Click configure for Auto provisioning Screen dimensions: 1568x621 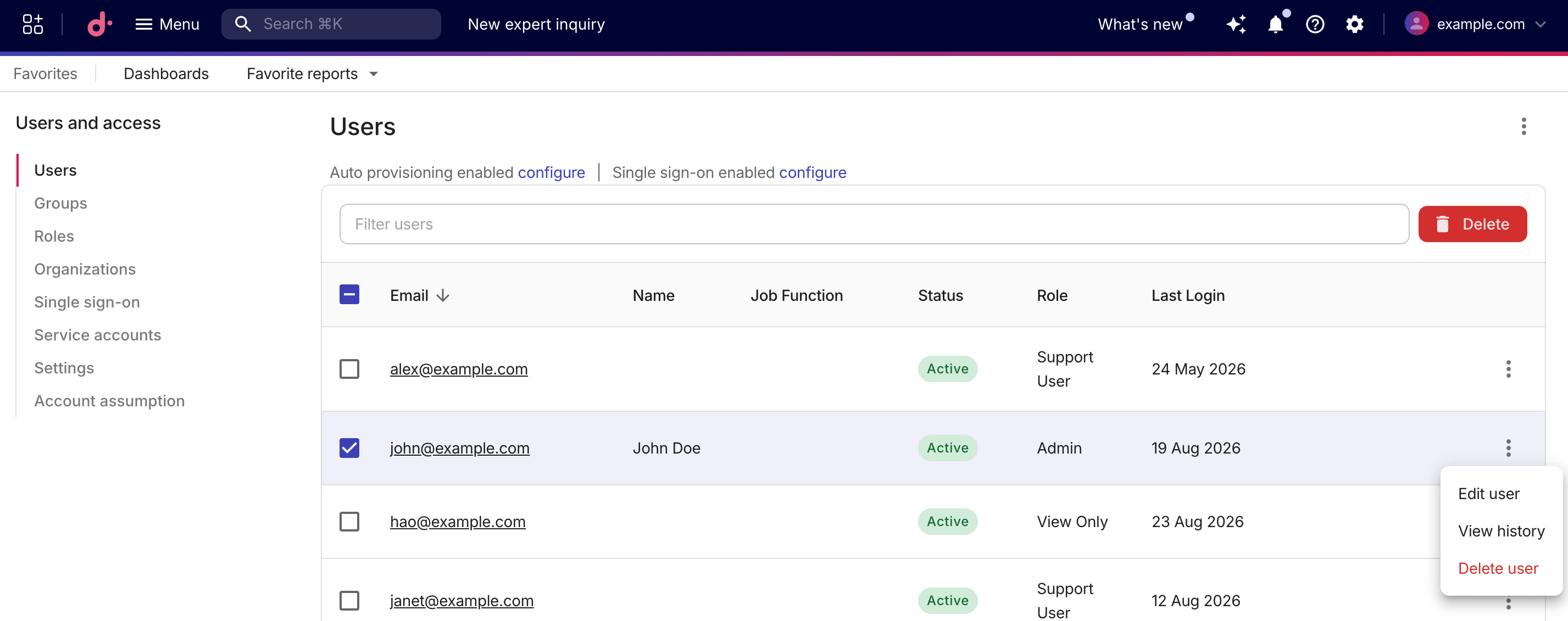click(x=552, y=173)
